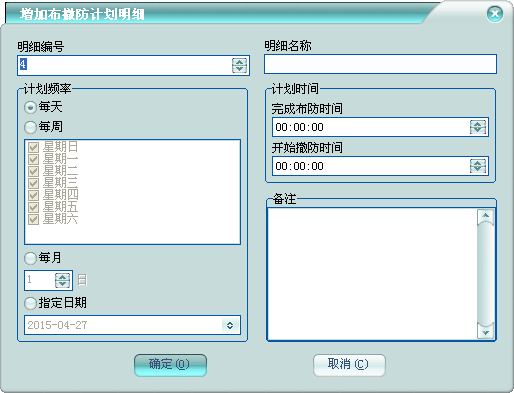Click down arrow of 备注 scrollbar

(x=486, y=332)
